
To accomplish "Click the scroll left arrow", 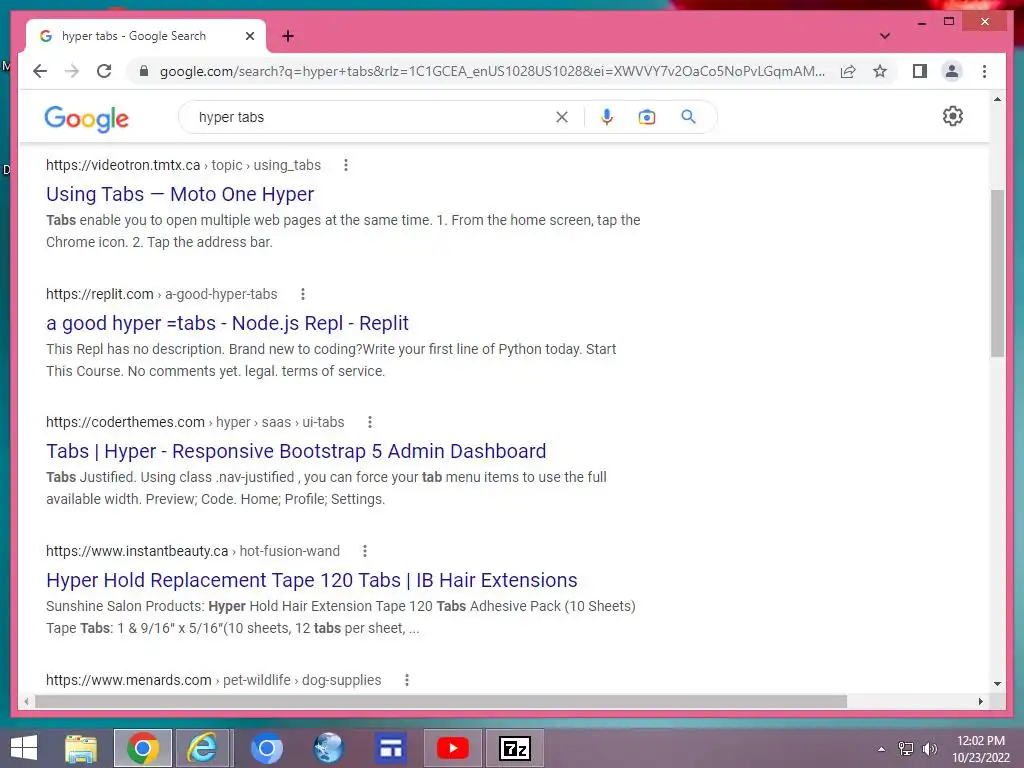I will [x=25, y=701].
